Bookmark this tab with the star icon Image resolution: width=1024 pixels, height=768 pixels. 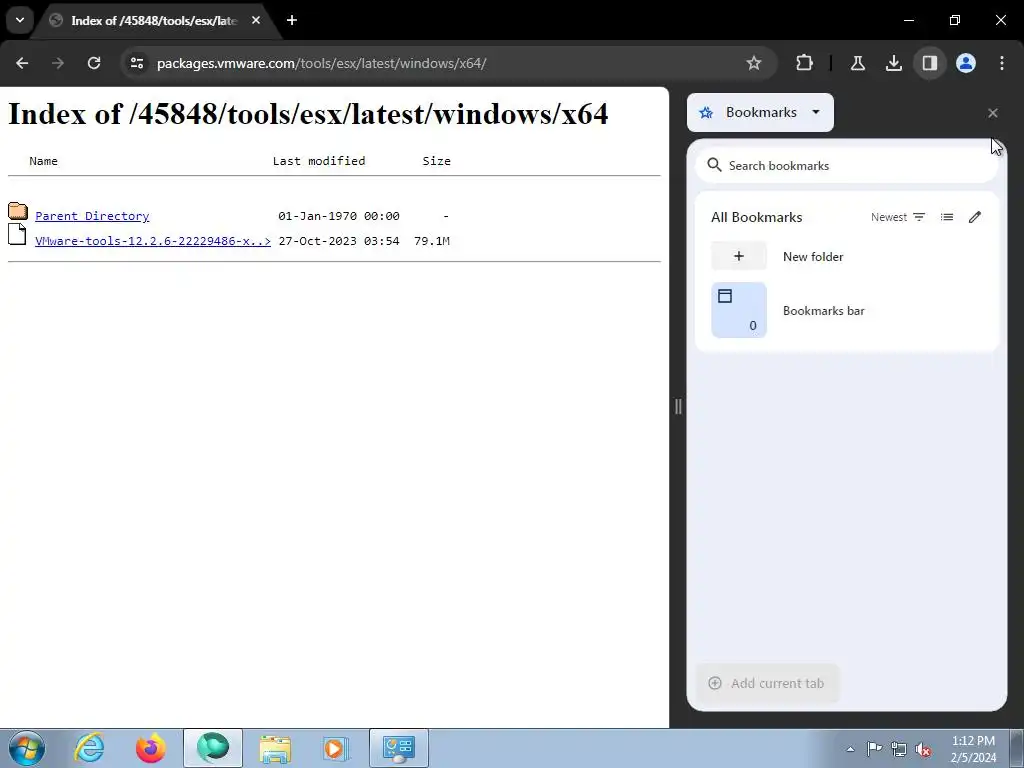[x=754, y=63]
